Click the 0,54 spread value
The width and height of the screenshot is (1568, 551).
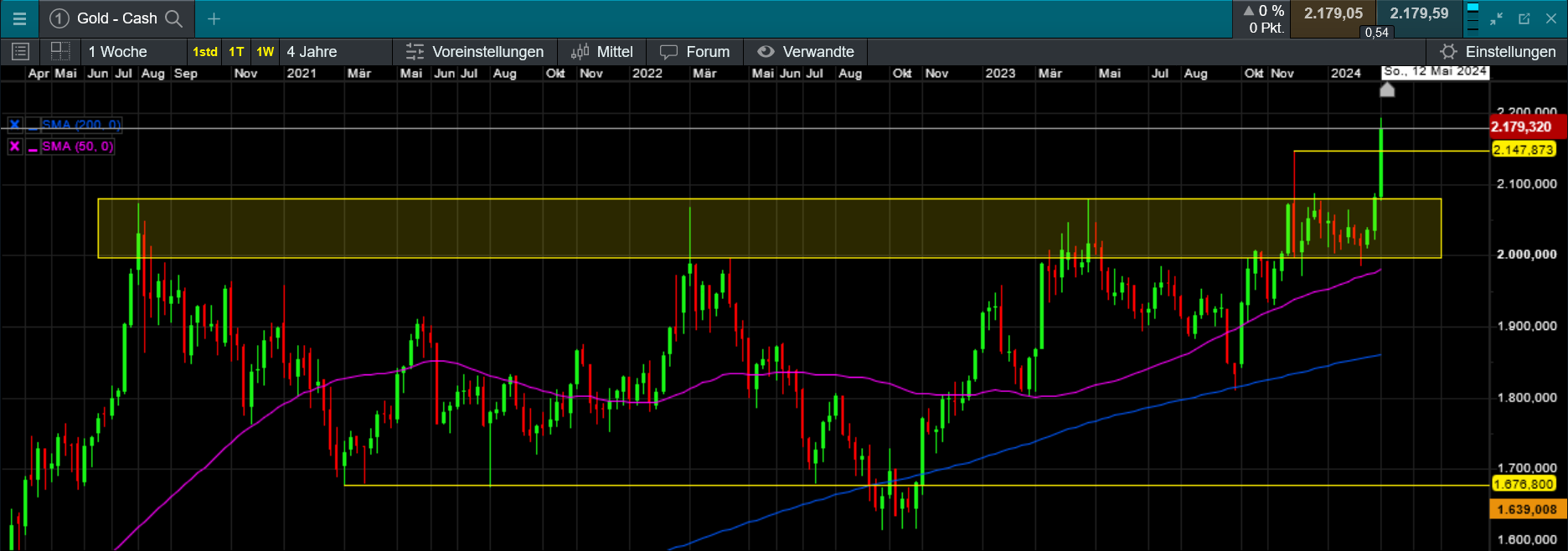point(1376,33)
